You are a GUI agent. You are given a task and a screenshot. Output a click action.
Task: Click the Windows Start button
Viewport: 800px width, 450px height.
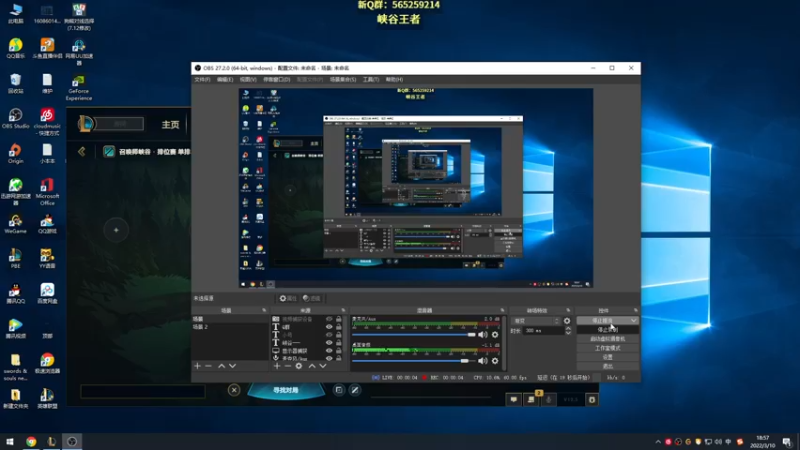point(10,441)
